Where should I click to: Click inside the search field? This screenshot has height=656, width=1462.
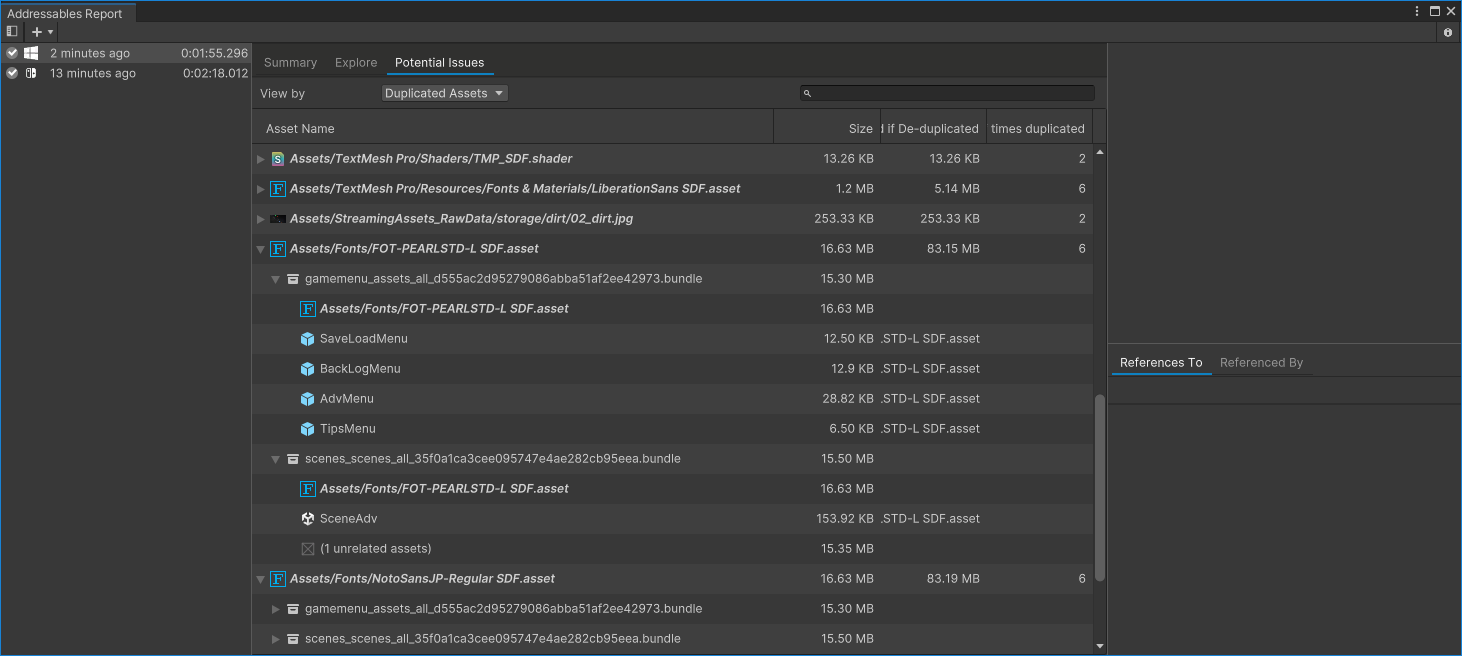945,92
